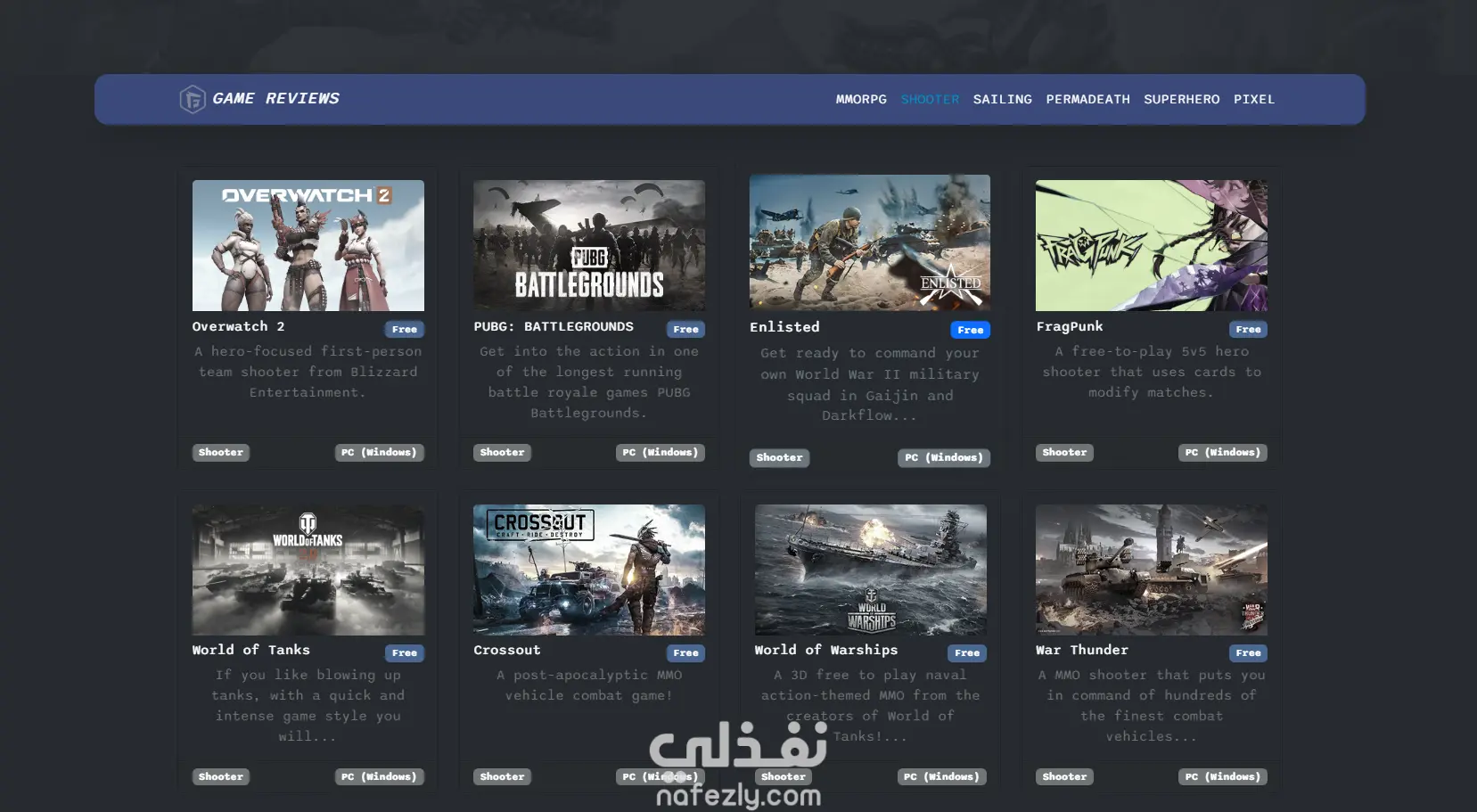Click PC (Windows) tag on World of Warships card
Viewport: 1477px width, 812px height.
pyautogui.click(x=942, y=776)
